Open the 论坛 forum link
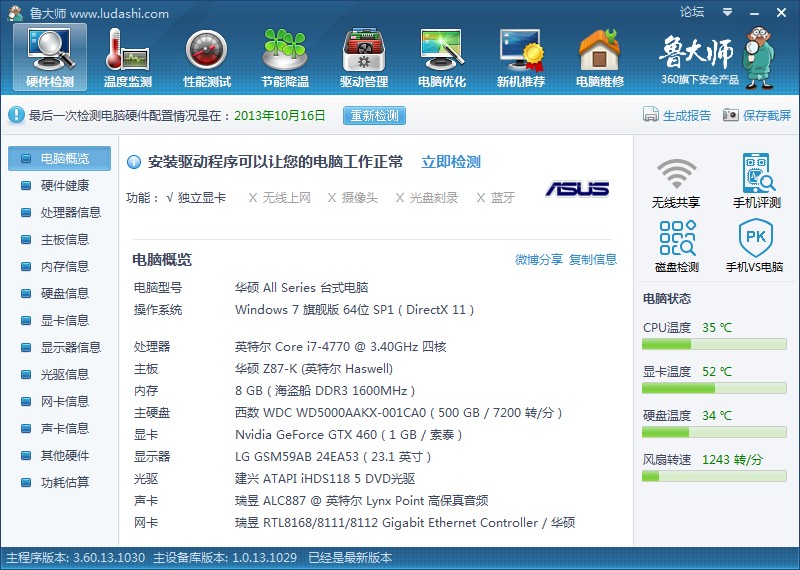The height and width of the screenshot is (570, 800). click(692, 12)
